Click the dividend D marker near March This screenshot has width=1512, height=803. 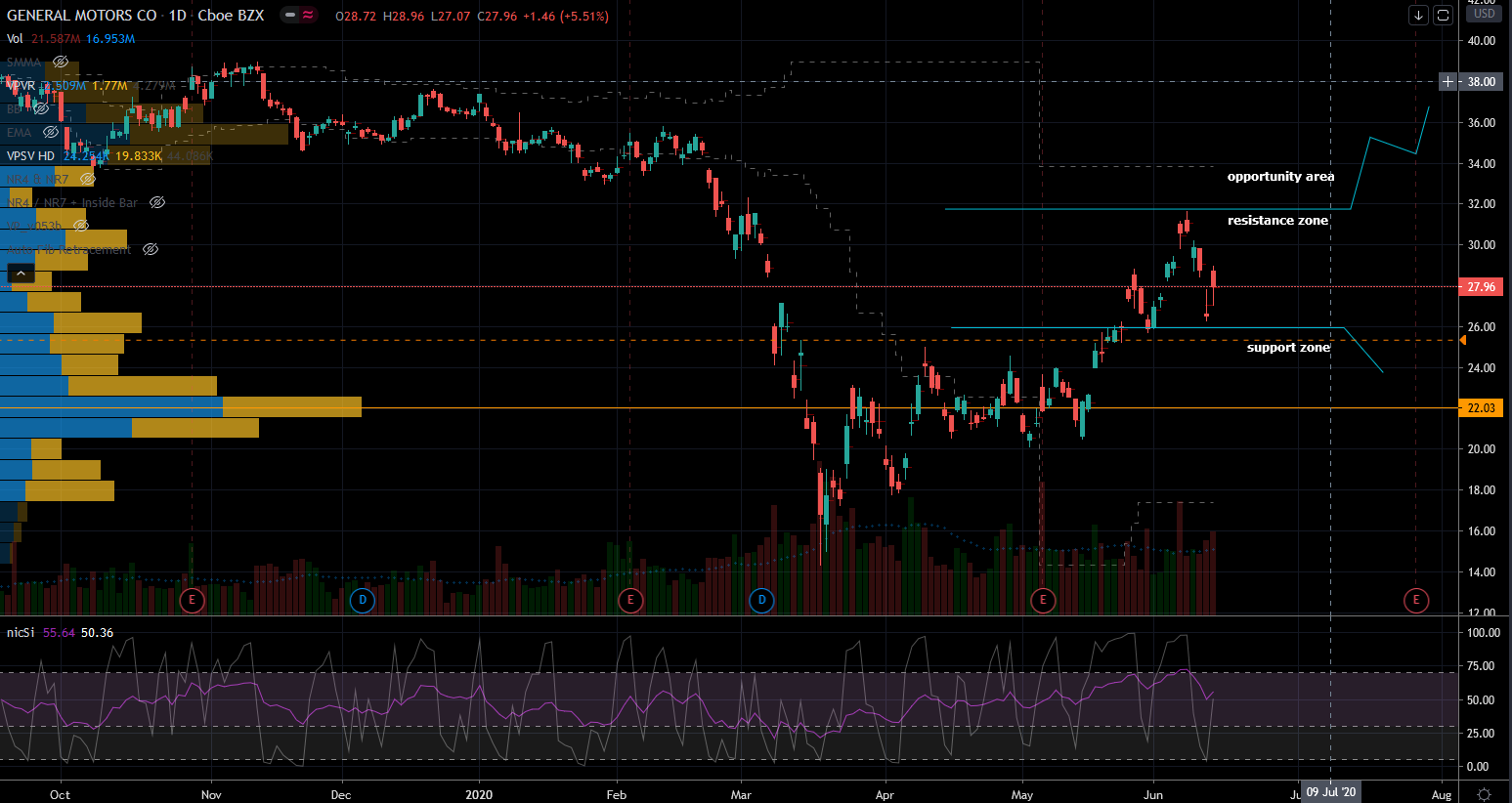[762, 600]
